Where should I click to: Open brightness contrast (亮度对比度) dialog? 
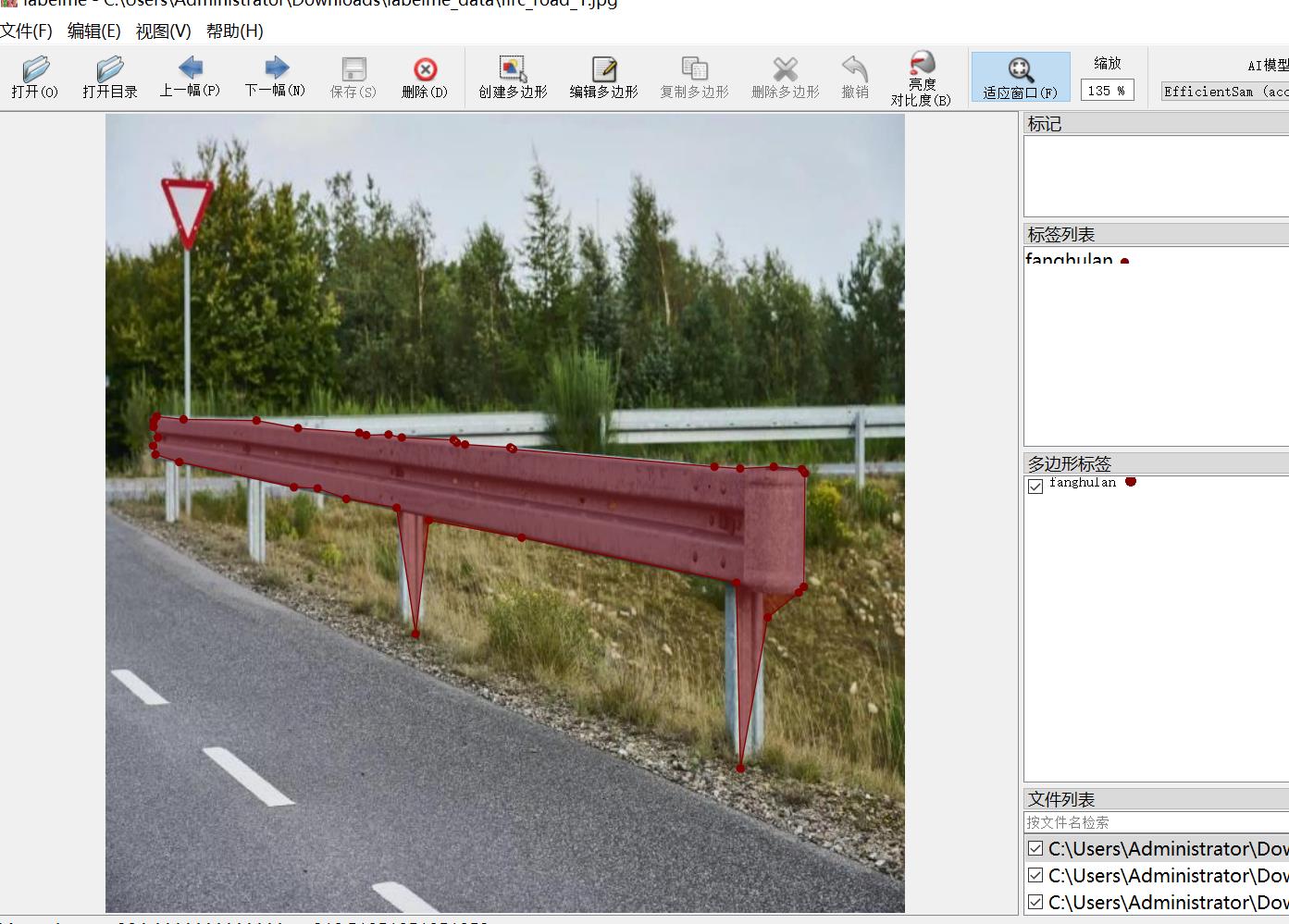921,78
